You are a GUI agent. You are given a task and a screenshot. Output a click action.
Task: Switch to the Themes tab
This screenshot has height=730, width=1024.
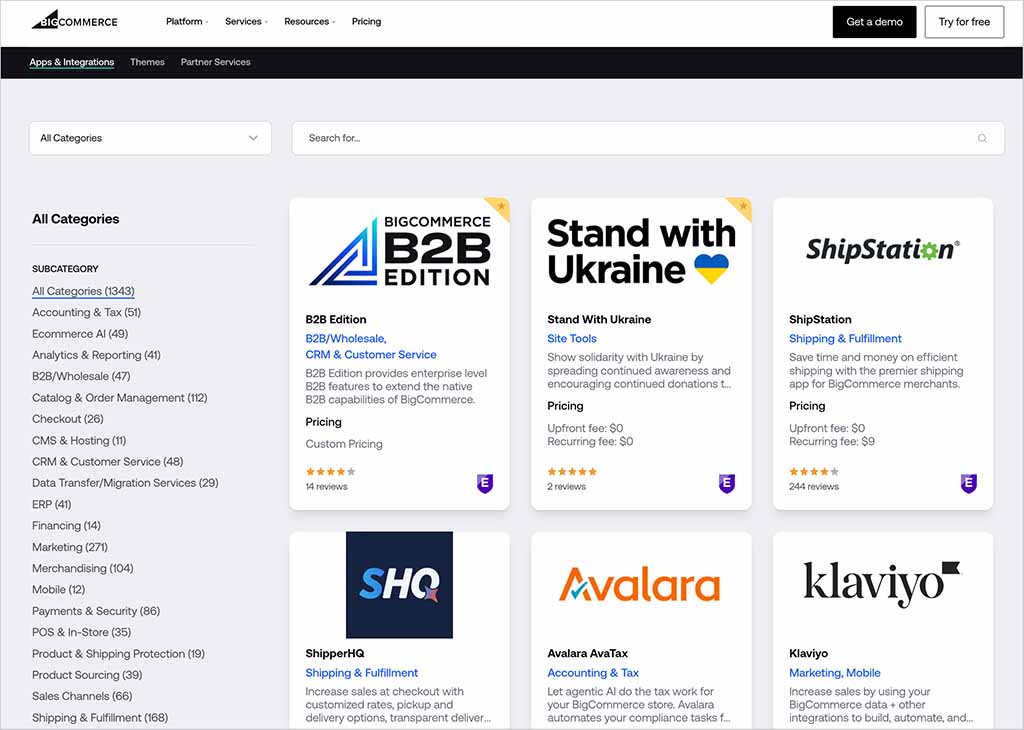147,62
